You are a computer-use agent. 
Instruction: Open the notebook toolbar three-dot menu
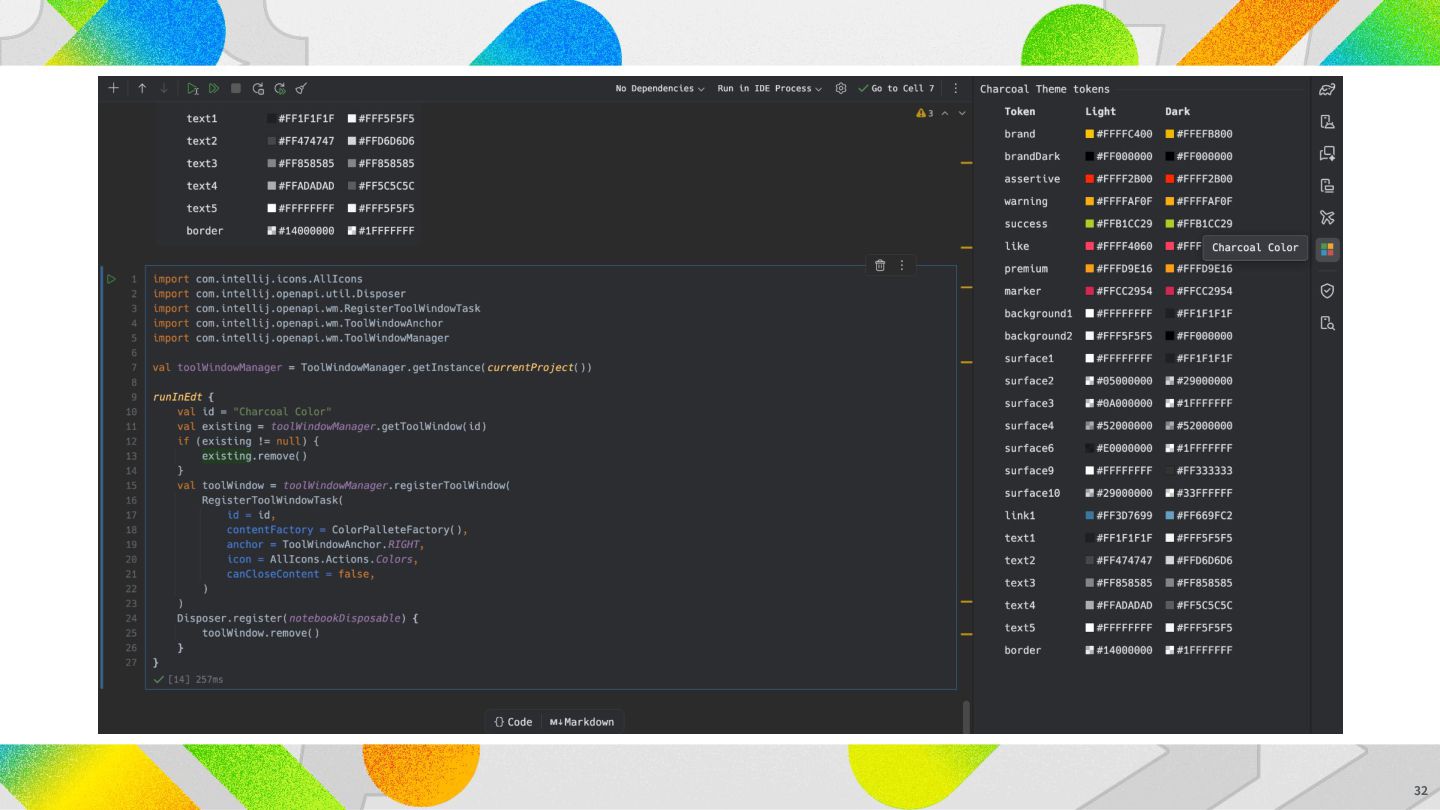coord(956,89)
